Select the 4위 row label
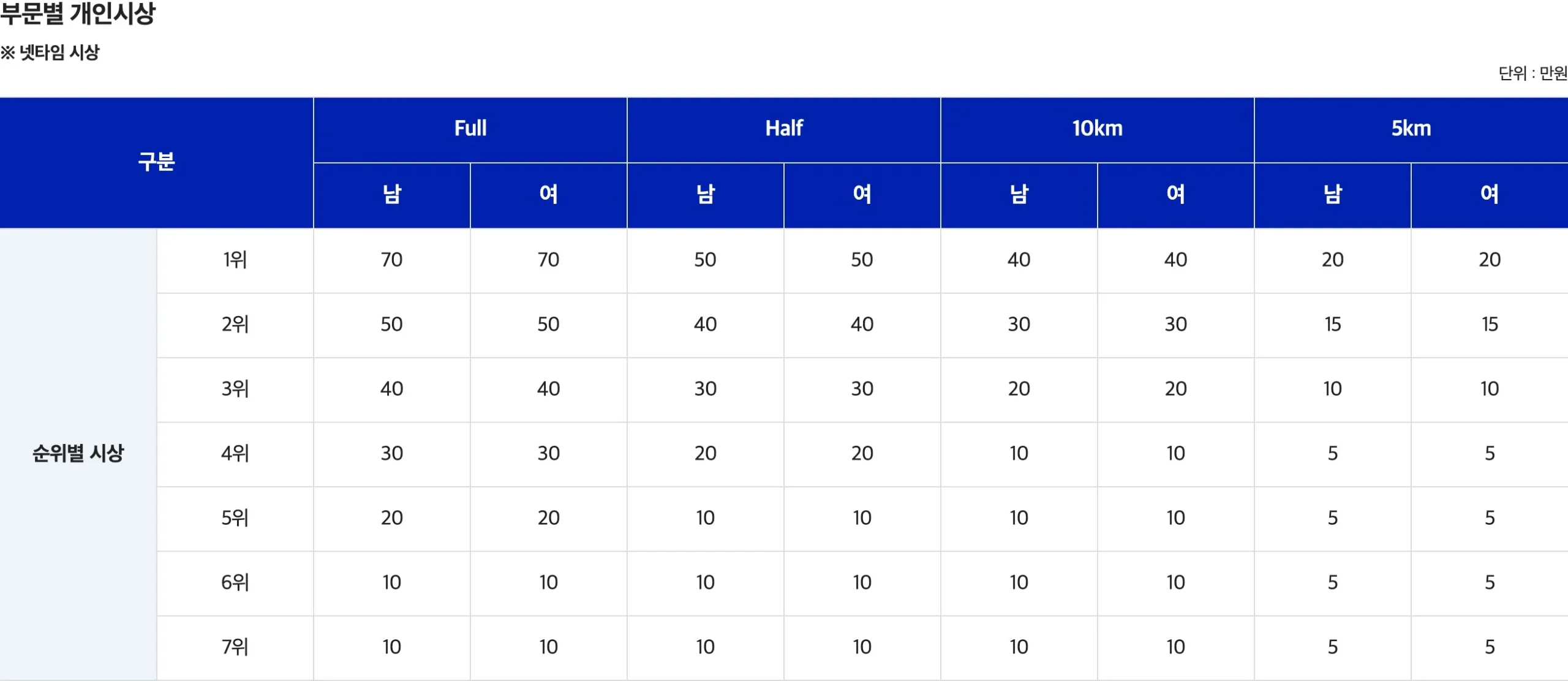 click(235, 454)
